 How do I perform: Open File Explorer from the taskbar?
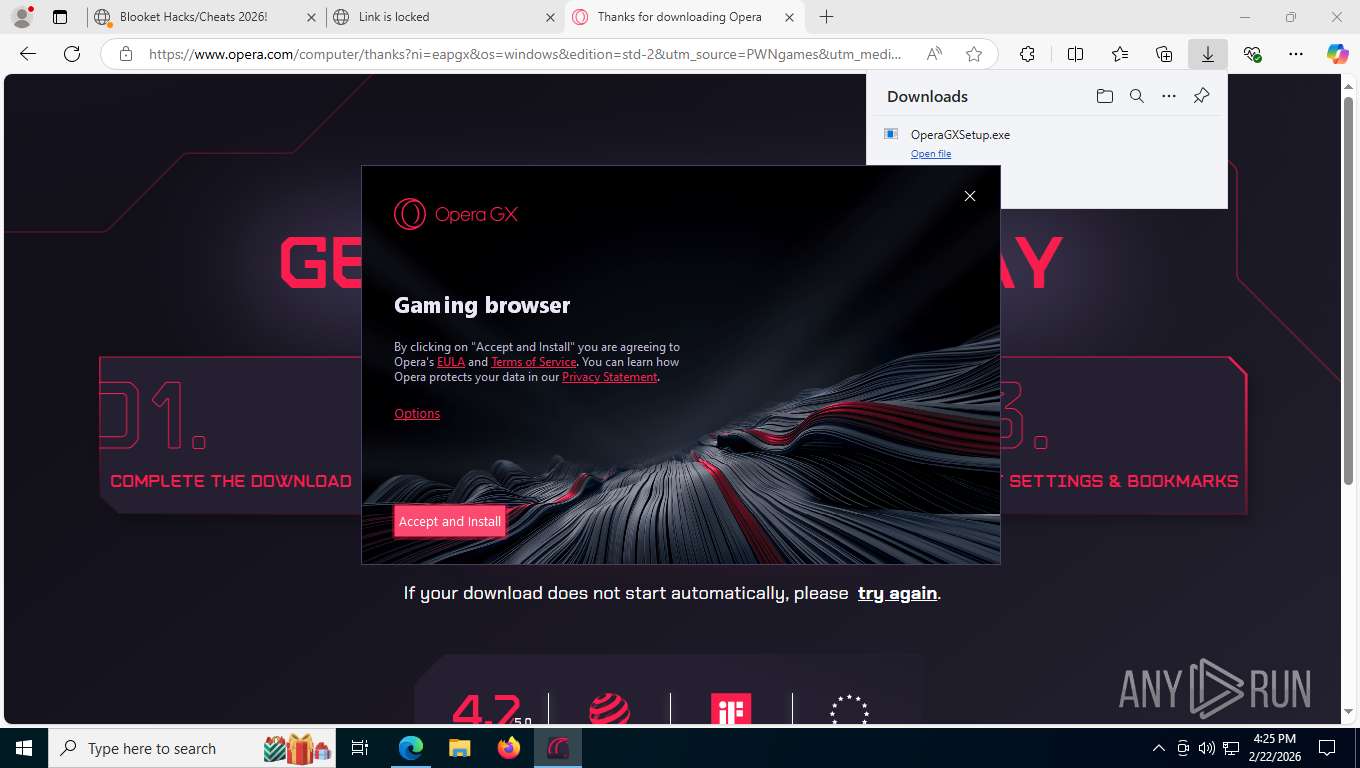[x=459, y=748]
